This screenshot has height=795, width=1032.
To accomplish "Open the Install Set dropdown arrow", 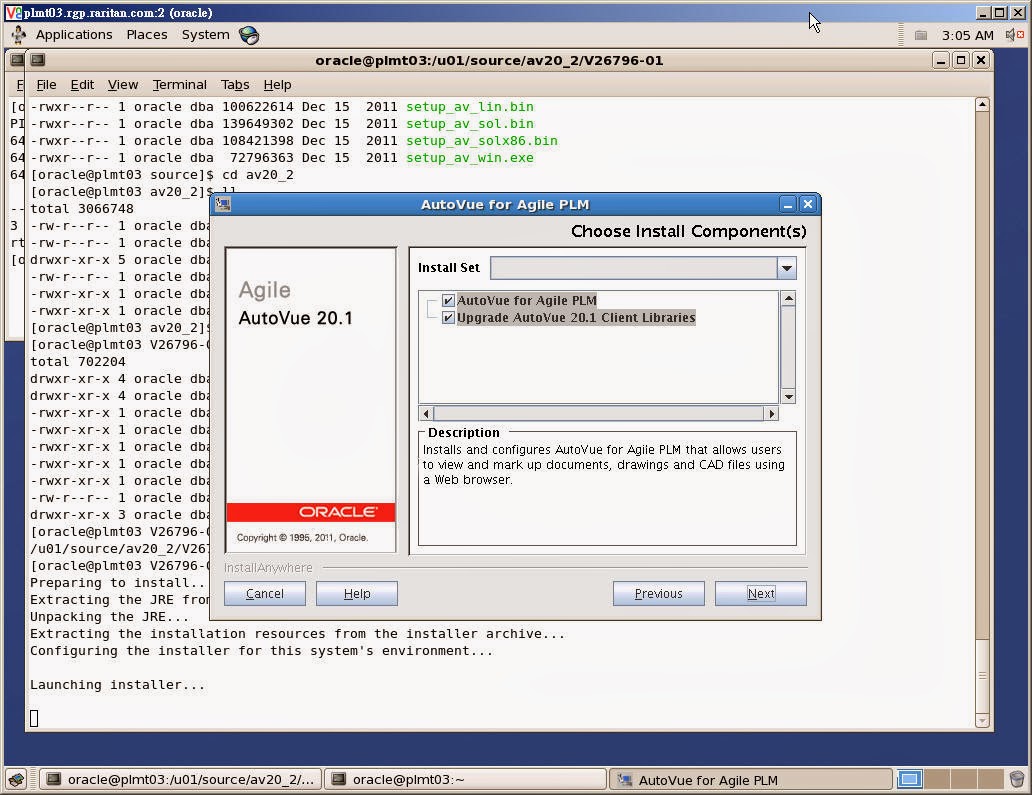I will (787, 268).
